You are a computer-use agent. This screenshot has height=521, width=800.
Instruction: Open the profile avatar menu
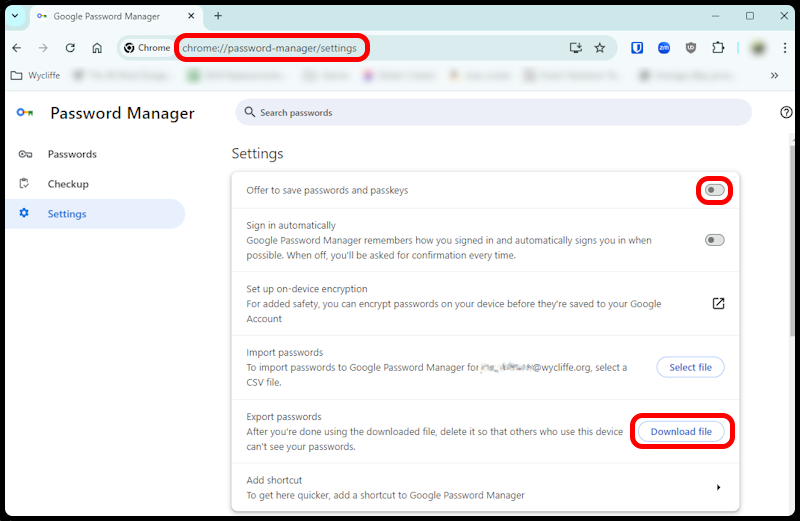click(758, 48)
